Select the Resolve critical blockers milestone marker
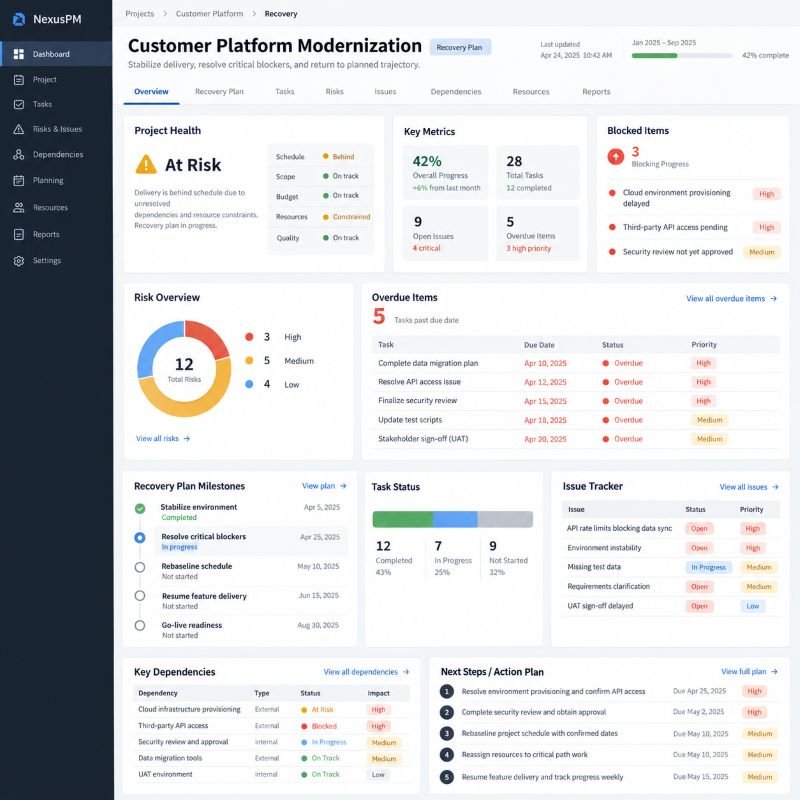The height and width of the screenshot is (800, 800). [x=140, y=537]
